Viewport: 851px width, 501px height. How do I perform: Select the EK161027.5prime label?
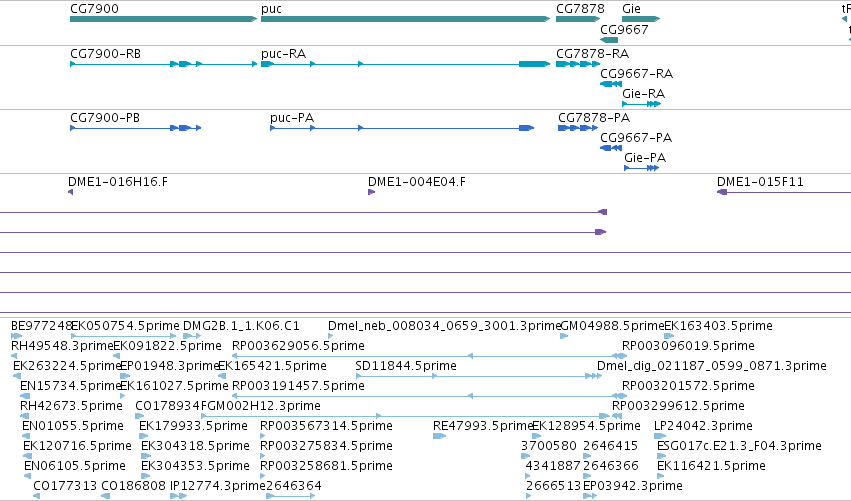coord(174,386)
